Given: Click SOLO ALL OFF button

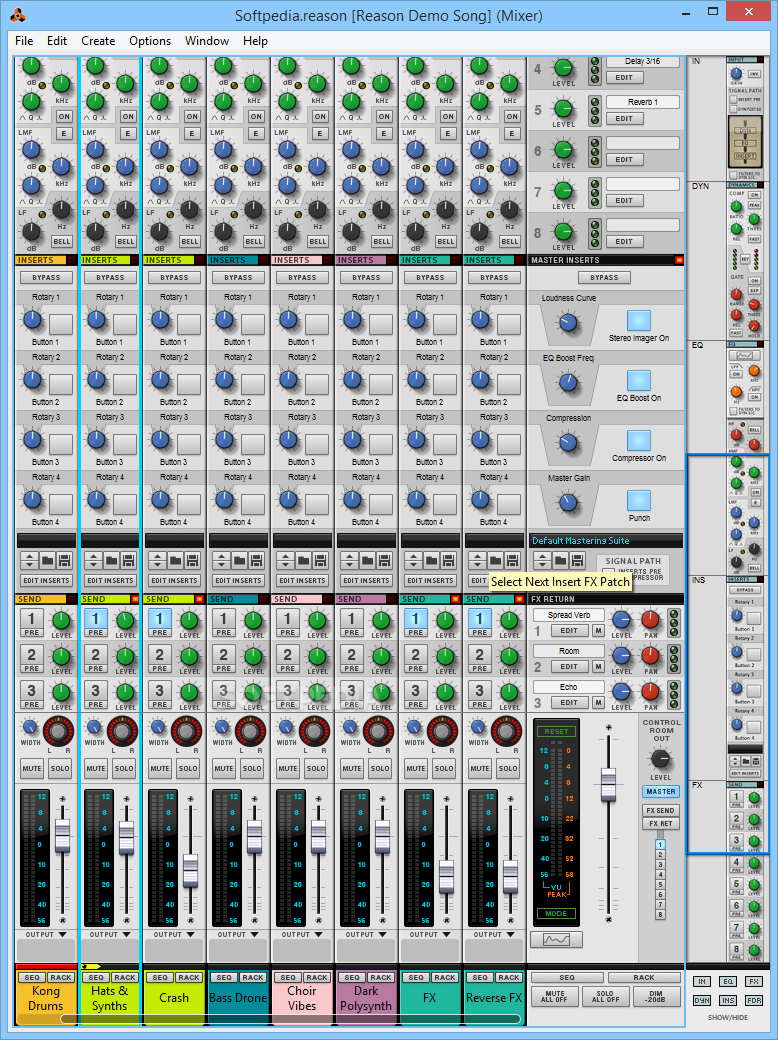Looking at the screenshot, I should point(605,997).
